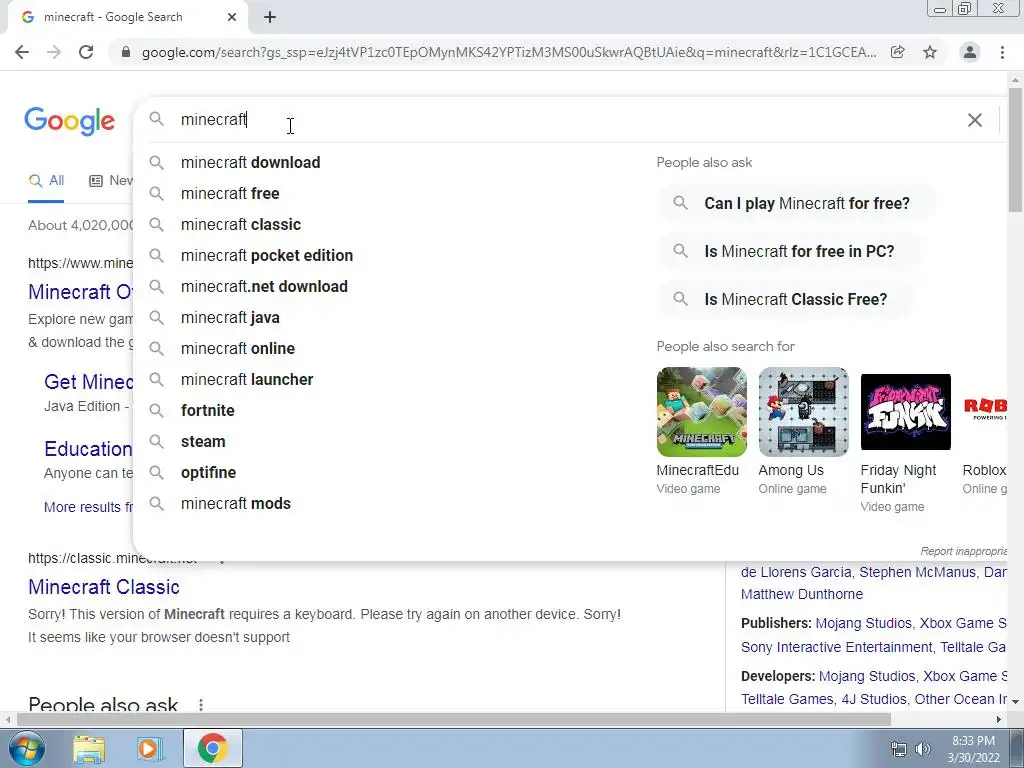Choose the minecraft pocket edition suggestion
Viewport: 1024px width, 768px height.
click(x=267, y=255)
